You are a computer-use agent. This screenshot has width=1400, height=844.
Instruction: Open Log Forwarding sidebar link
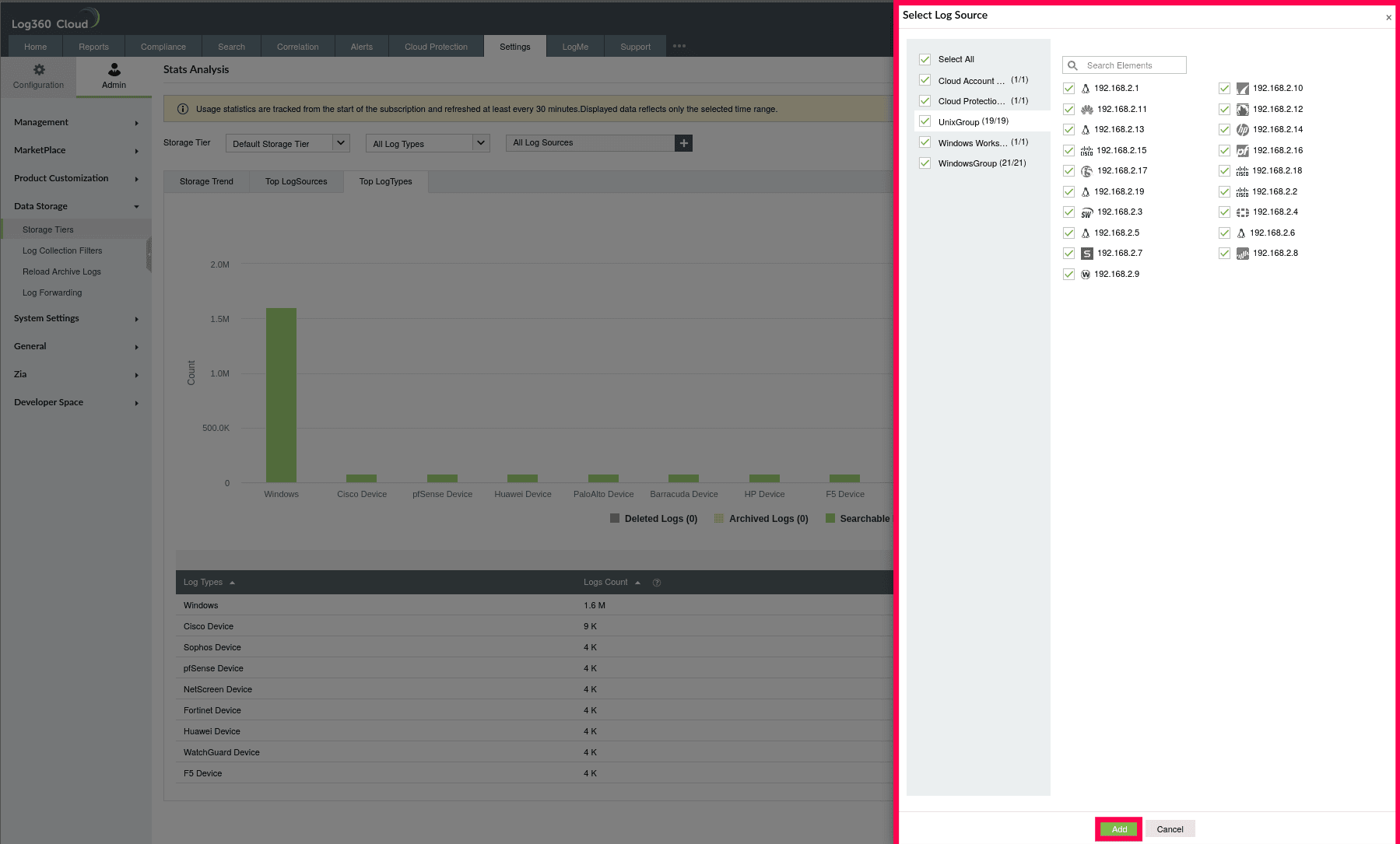(x=52, y=292)
